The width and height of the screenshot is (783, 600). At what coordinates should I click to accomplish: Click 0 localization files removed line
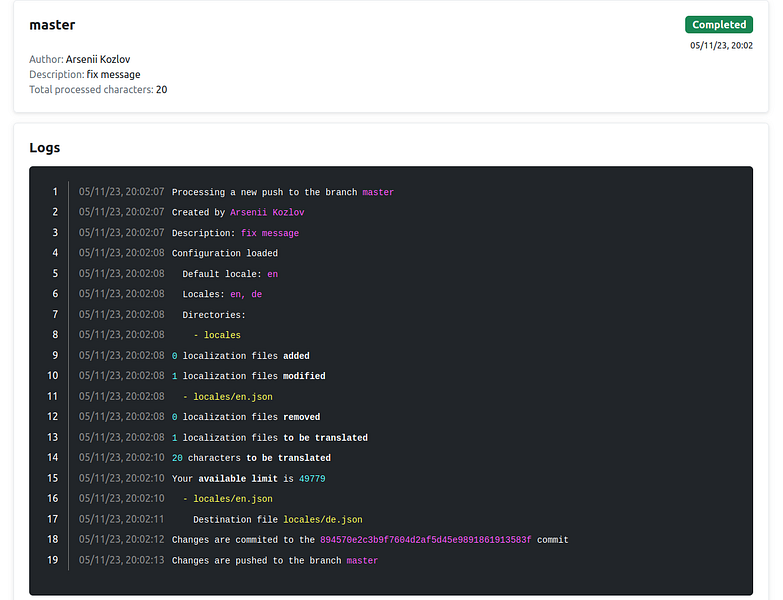(x=246, y=417)
